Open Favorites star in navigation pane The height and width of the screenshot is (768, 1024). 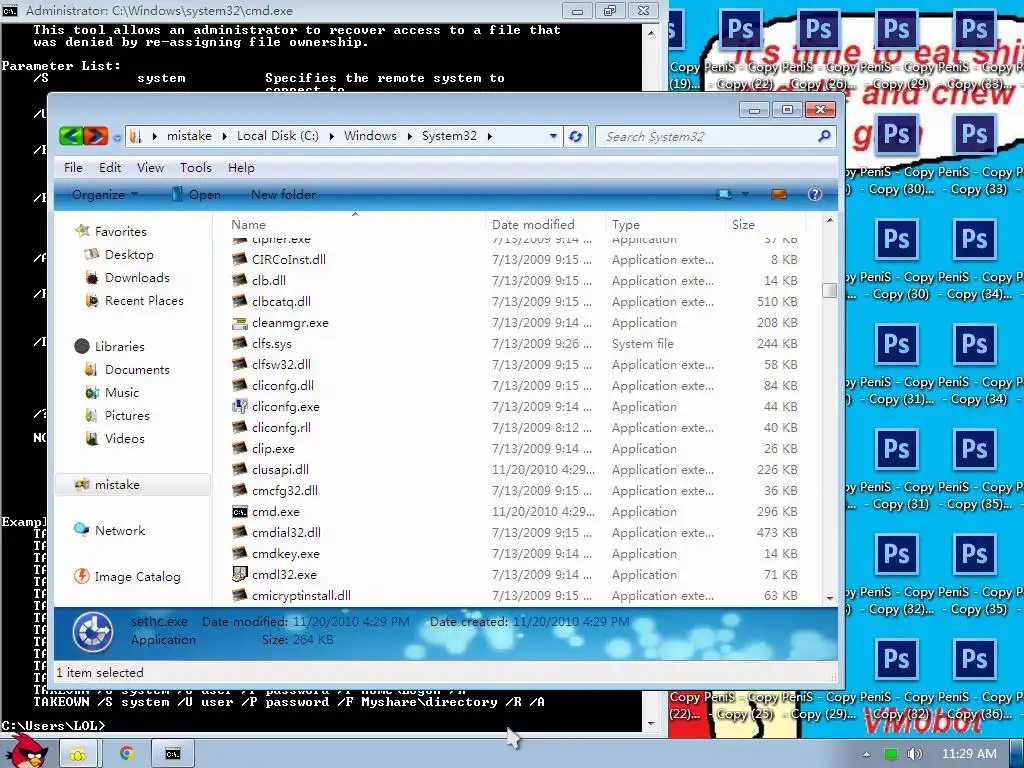pyautogui.click(x=82, y=231)
